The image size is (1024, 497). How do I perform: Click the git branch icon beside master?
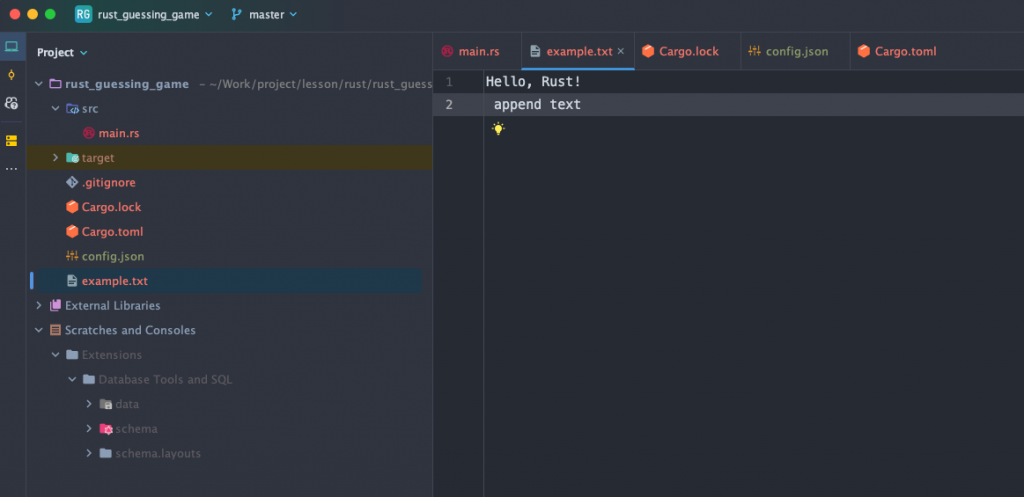coord(236,15)
